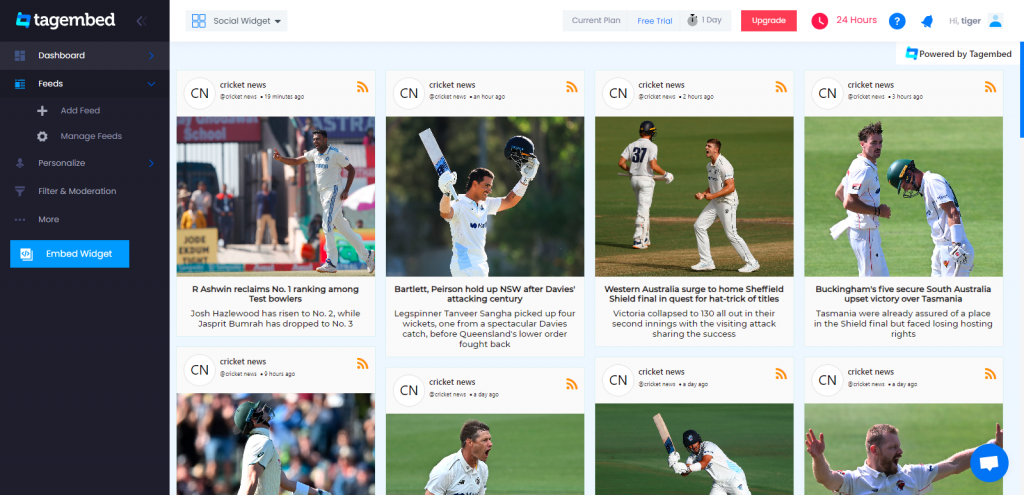Click the Buckingham's five Tasmania match photo
This screenshot has height=495, width=1024.
[x=903, y=197]
